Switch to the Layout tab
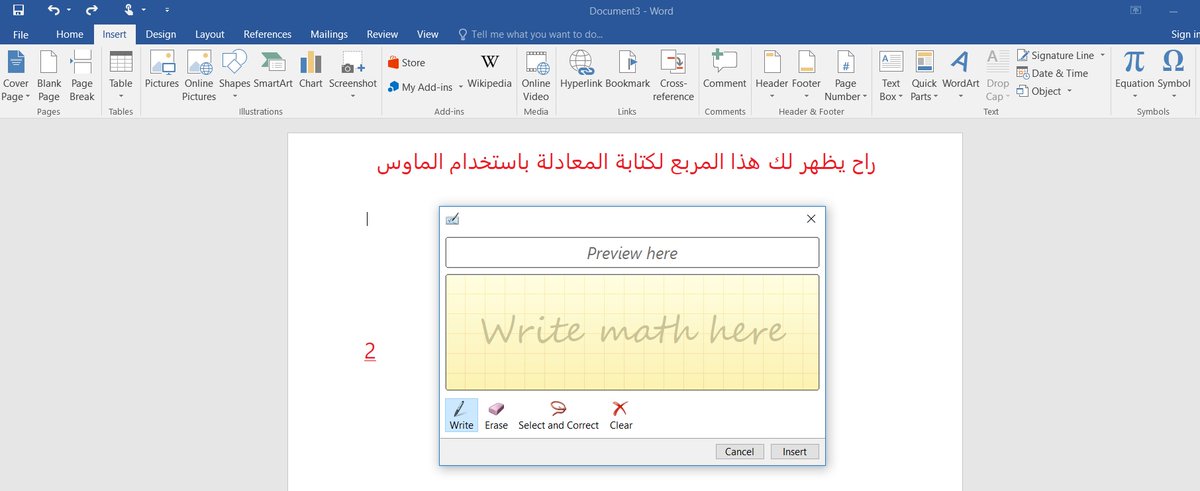Image resolution: width=1200 pixels, height=491 pixels. click(x=210, y=34)
